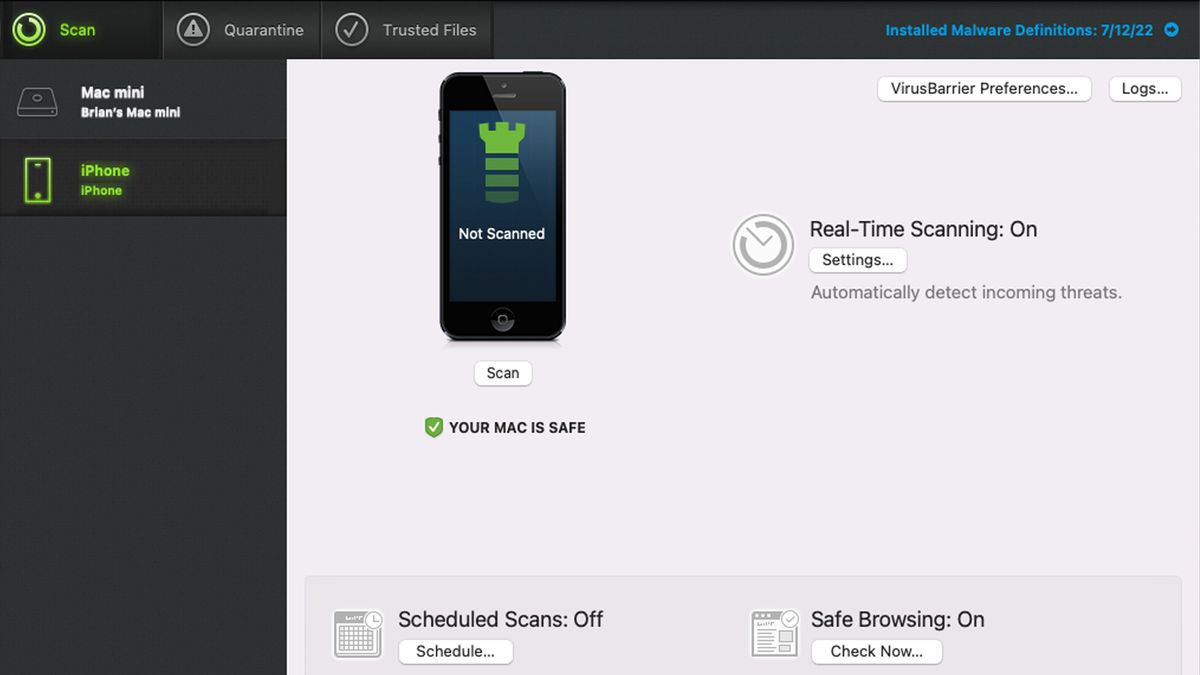Click the blue arrow beside malware definitions
The height and width of the screenshot is (675, 1200).
(1172, 30)
